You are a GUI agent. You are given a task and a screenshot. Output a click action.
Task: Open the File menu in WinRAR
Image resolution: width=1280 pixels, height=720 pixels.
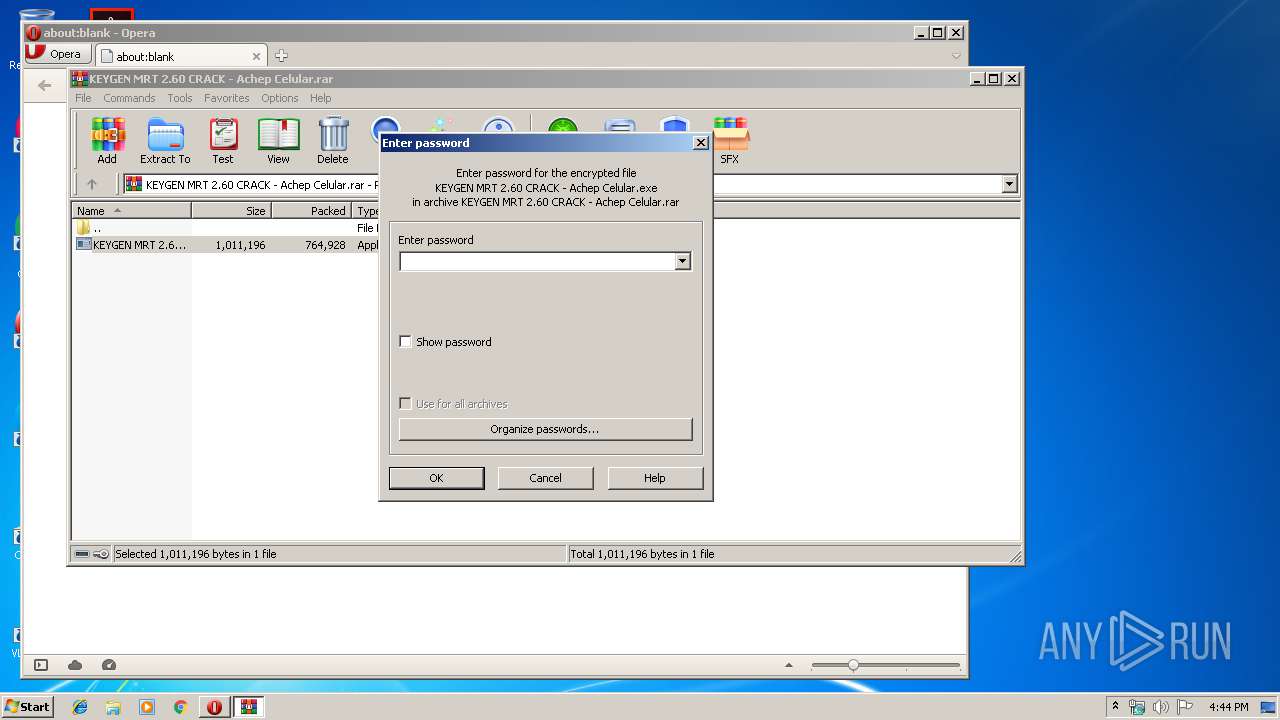(x=83, y=98)
